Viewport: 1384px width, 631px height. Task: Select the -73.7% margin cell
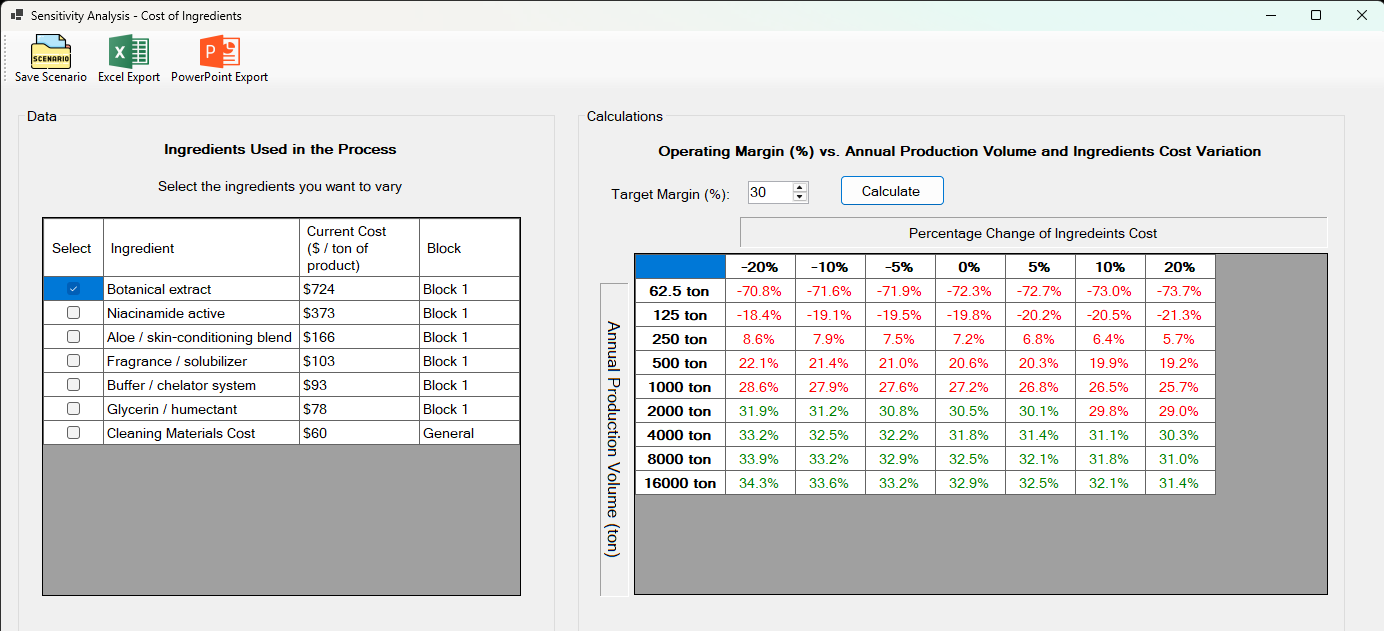(1180, 291)
